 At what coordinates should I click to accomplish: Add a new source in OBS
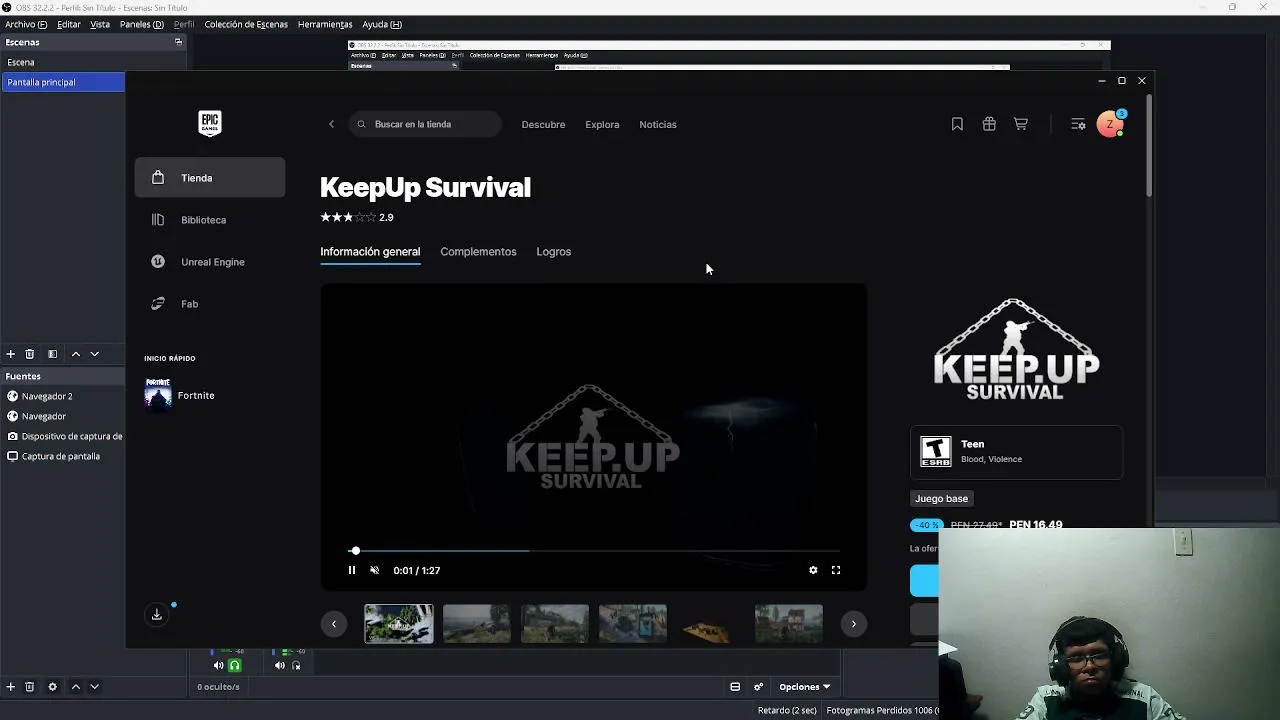click(11, 687)
